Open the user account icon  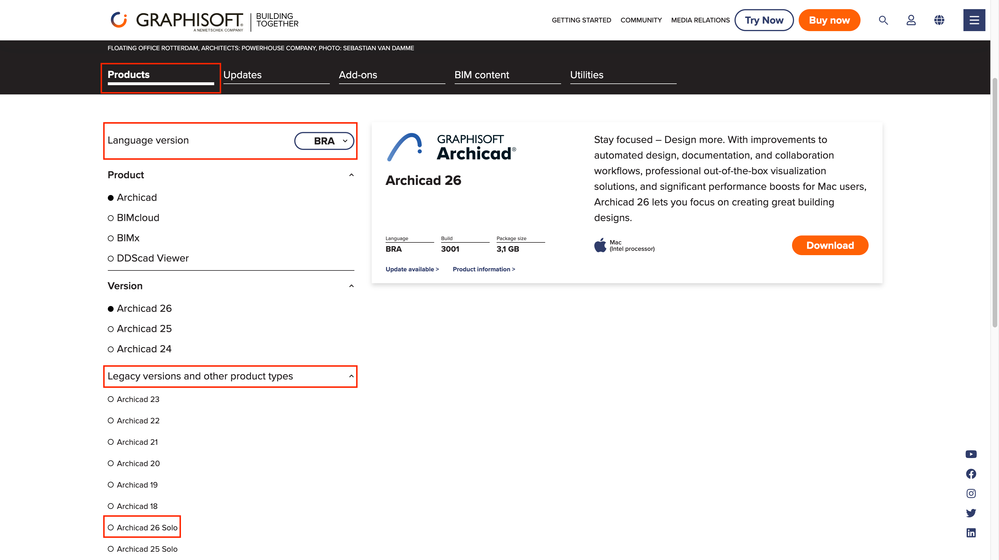click(x=911, y=20)
